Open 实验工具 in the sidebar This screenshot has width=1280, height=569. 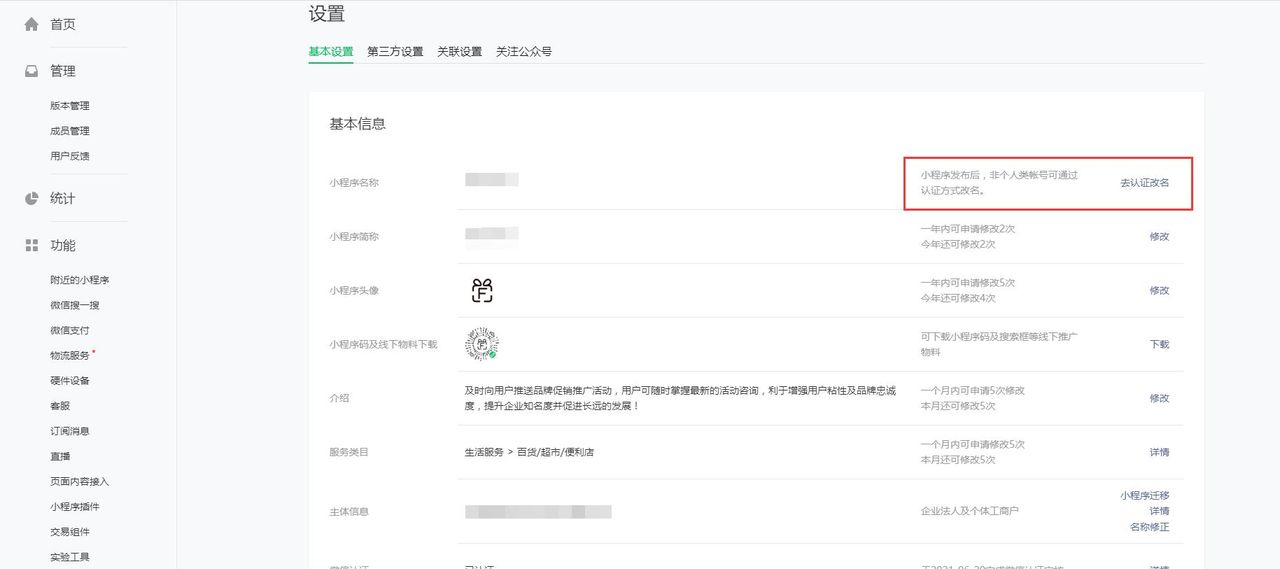[x=70, y=557]
